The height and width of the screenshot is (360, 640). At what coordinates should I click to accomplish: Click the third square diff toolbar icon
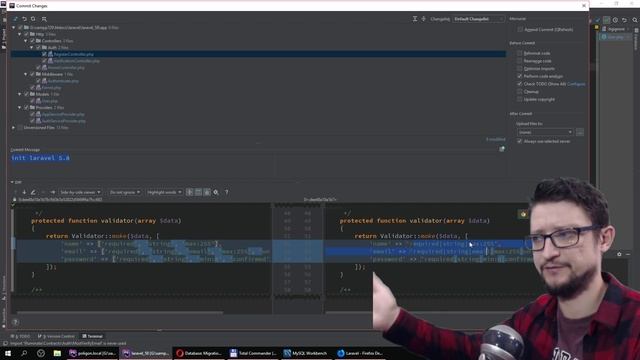point(207,192)
